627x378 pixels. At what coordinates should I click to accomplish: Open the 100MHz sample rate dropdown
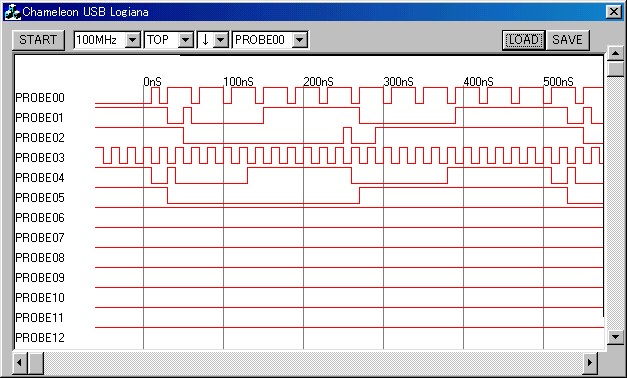tap(133, 40)
